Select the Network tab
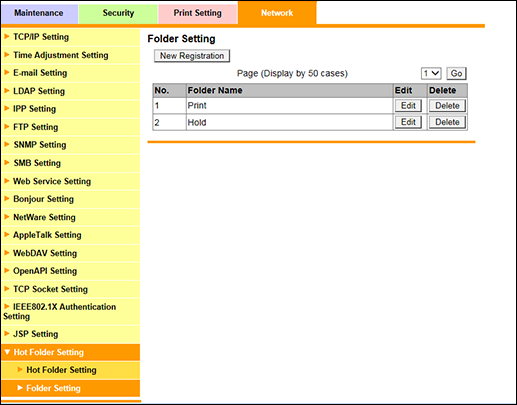517x405 pixels. [x=277, y=13]
